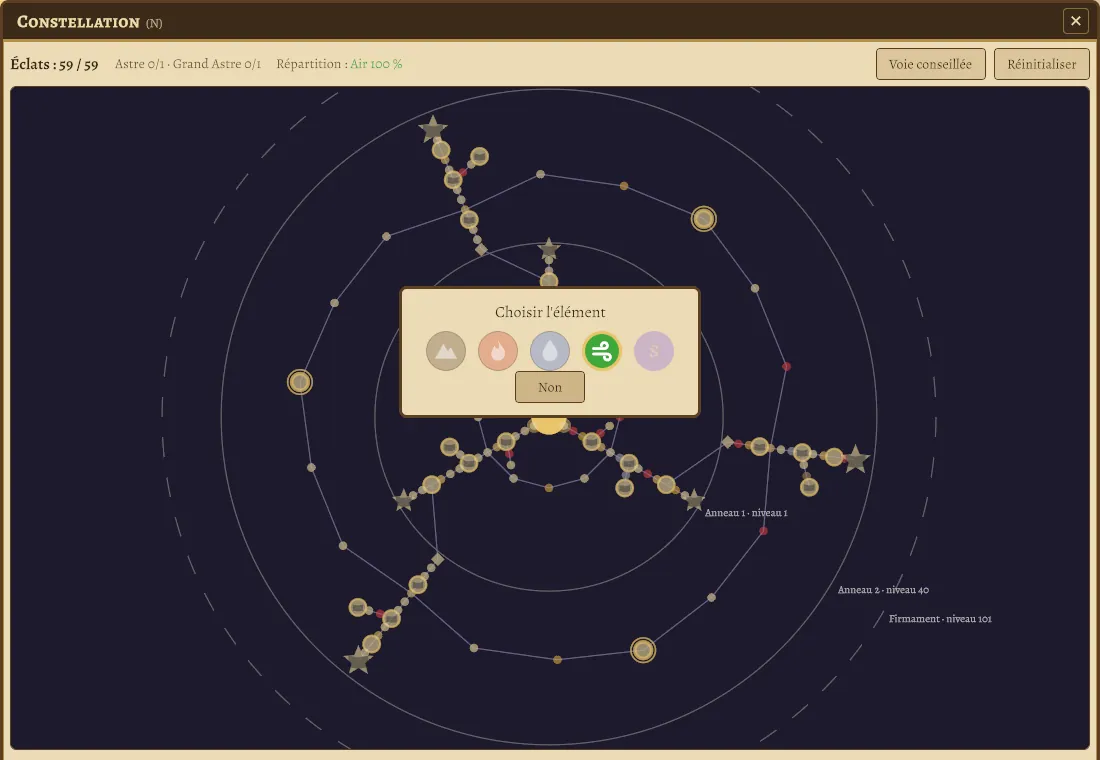1100x760 pixels.
Task: Click the "Anneau 2 · niveau 40" ring label
Action: 883,590
